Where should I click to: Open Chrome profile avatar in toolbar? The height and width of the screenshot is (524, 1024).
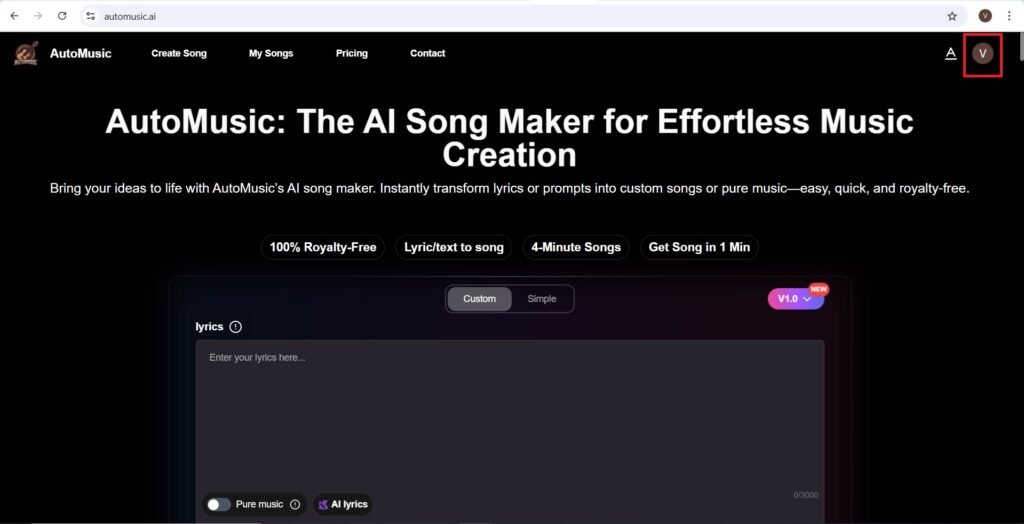985,16
